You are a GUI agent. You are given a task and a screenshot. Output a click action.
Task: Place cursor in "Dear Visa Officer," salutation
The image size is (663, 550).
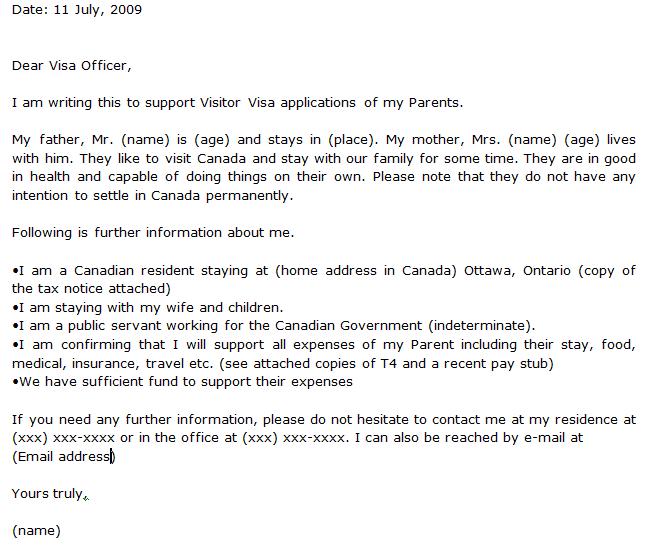[71, 66]
